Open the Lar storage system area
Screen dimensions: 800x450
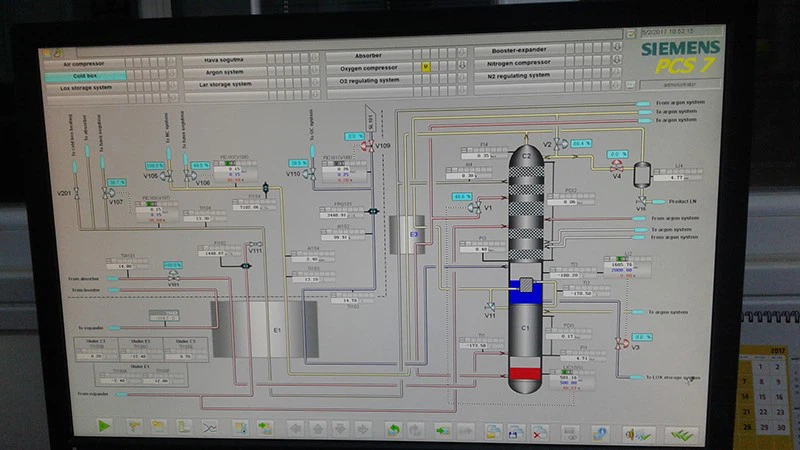tap(224, 84)
